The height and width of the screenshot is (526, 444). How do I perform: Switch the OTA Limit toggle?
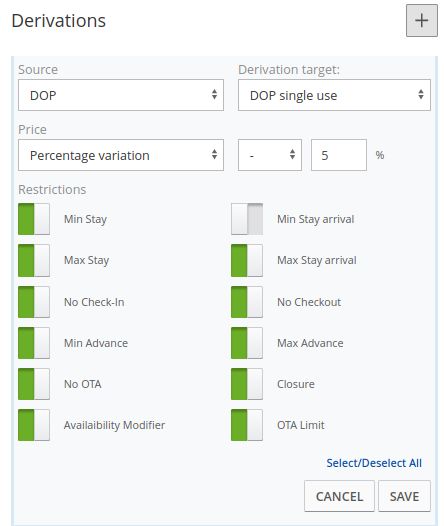tap(247, 425)
